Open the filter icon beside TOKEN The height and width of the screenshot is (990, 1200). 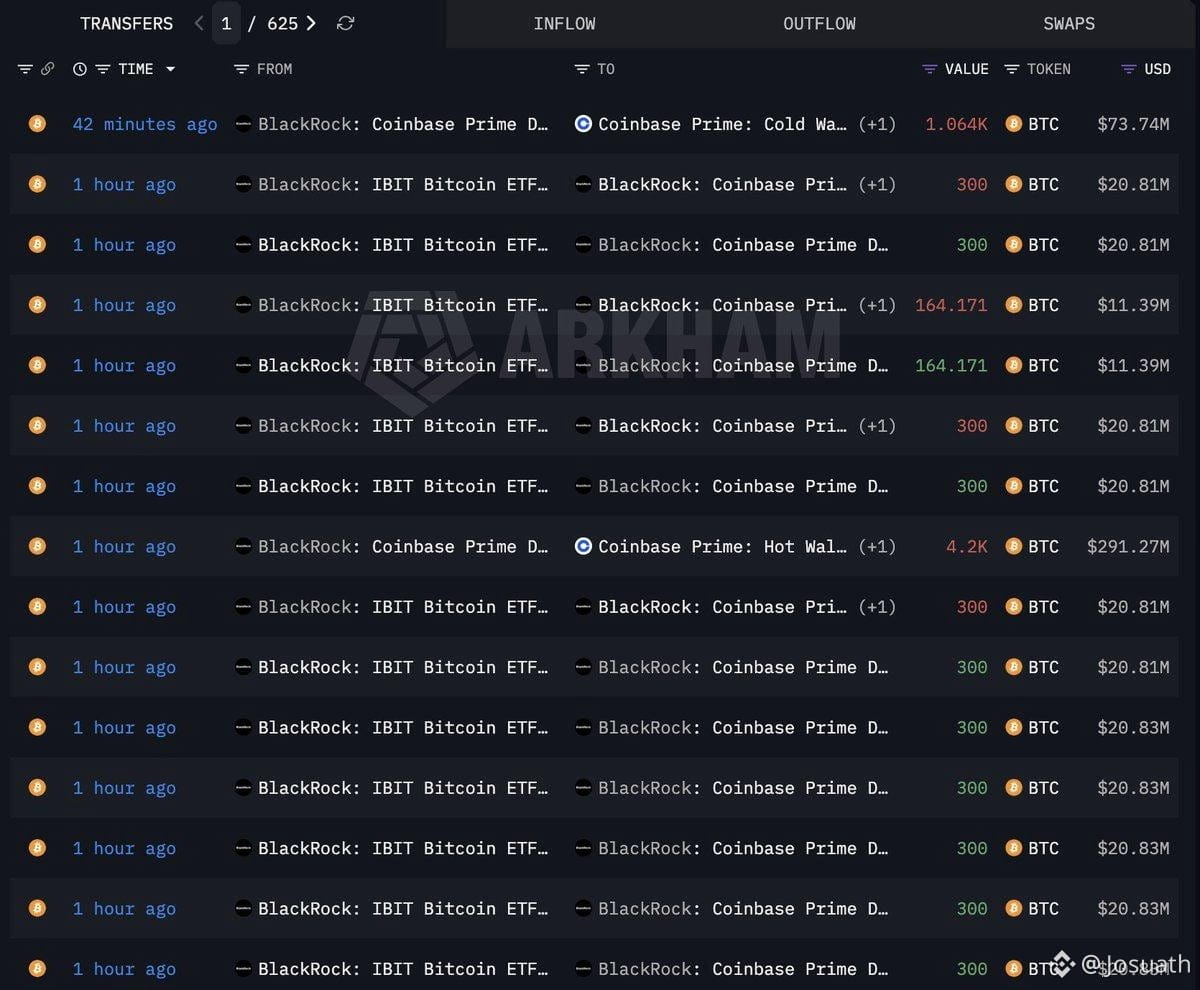point(1011,69)
